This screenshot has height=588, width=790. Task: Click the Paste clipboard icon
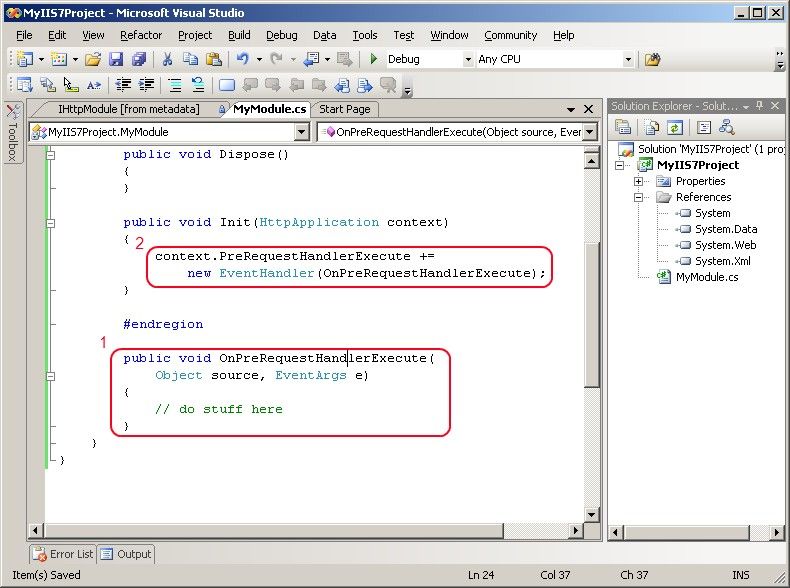coord(212,60)
